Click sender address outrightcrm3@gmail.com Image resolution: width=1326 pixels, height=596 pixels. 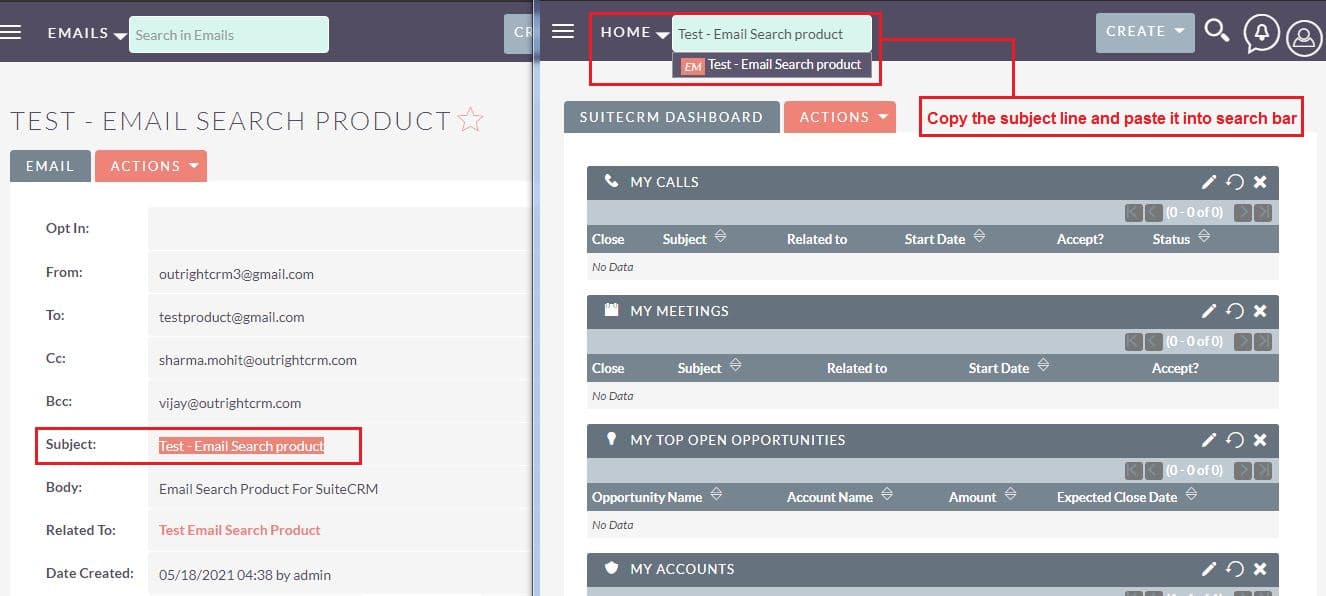click(236, 274)
